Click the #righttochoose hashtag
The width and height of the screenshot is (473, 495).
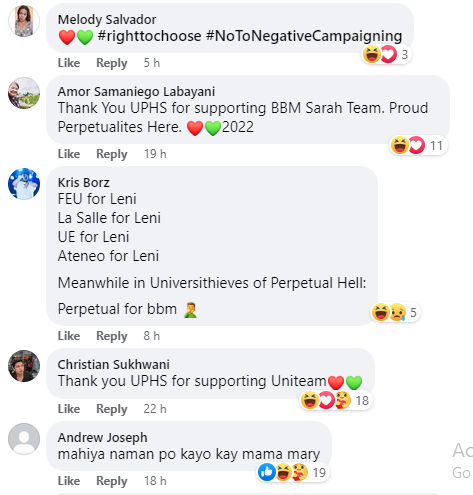(x=149, y=36)
